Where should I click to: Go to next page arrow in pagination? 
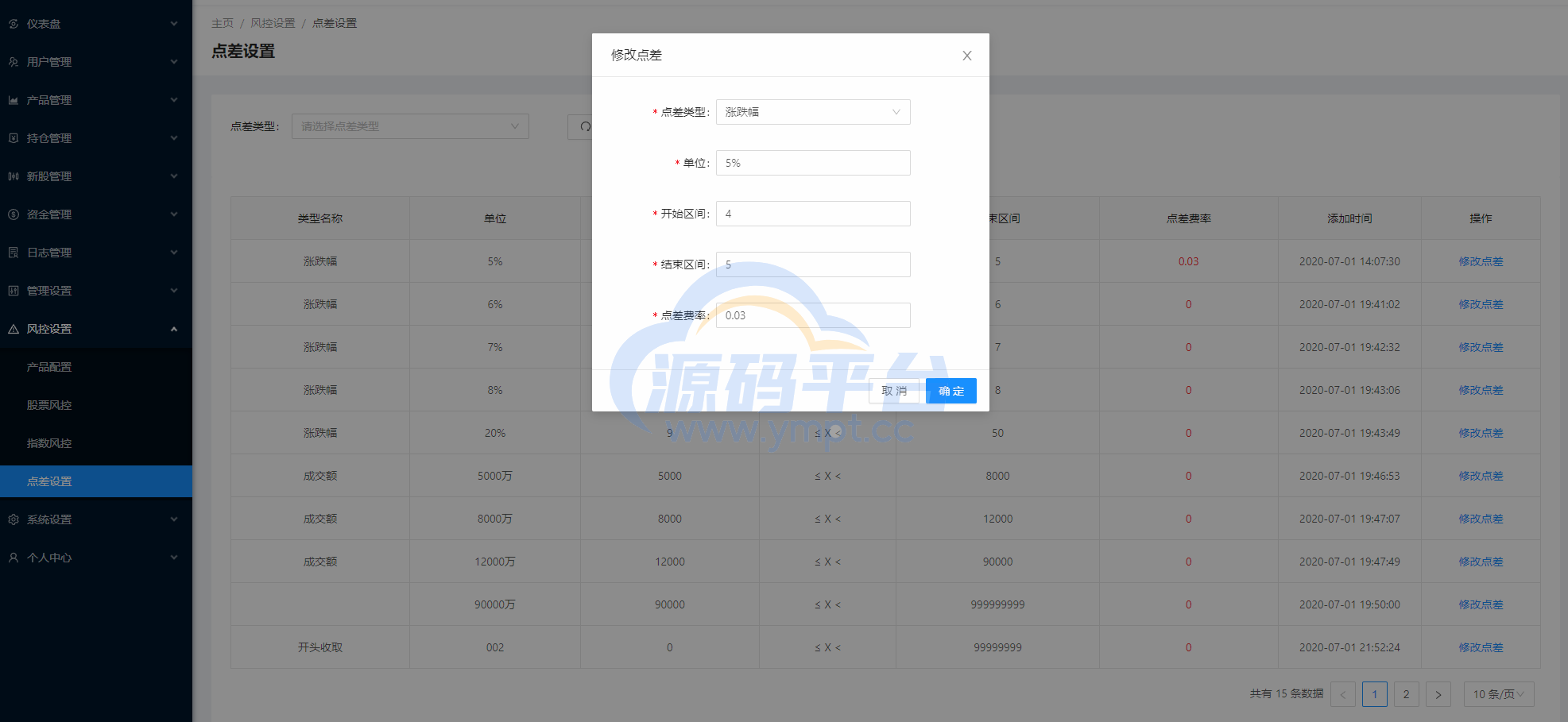pos(1438,694)
